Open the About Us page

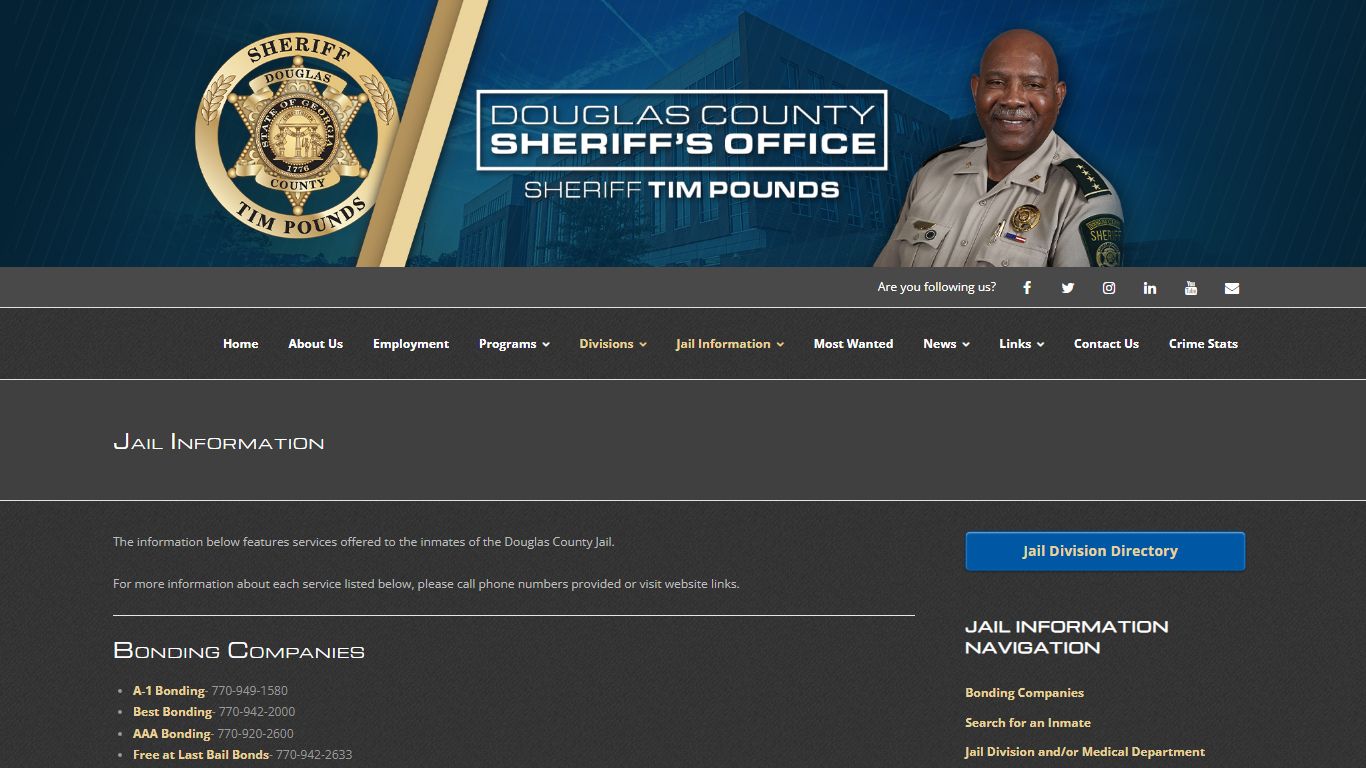tap(315, 344)
